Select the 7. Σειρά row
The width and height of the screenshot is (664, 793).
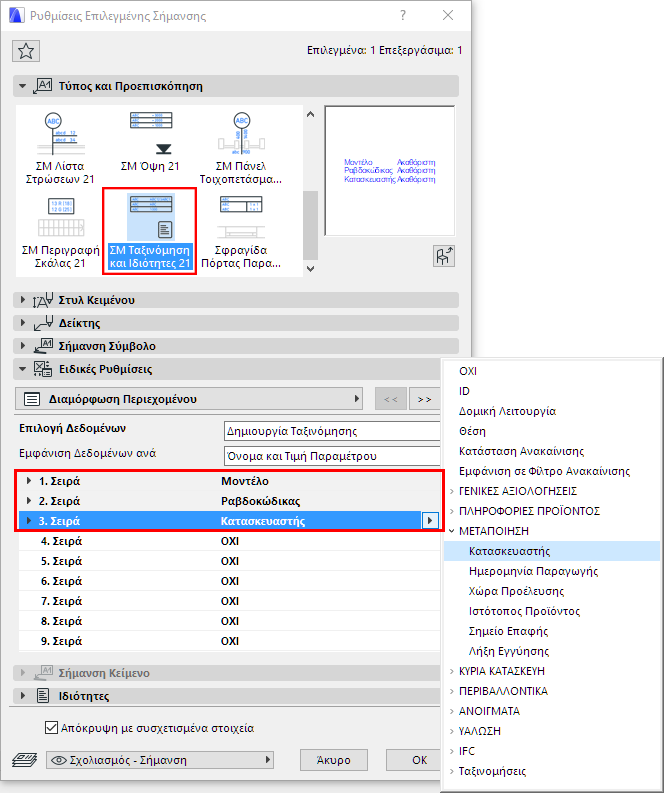click(229, 601)
